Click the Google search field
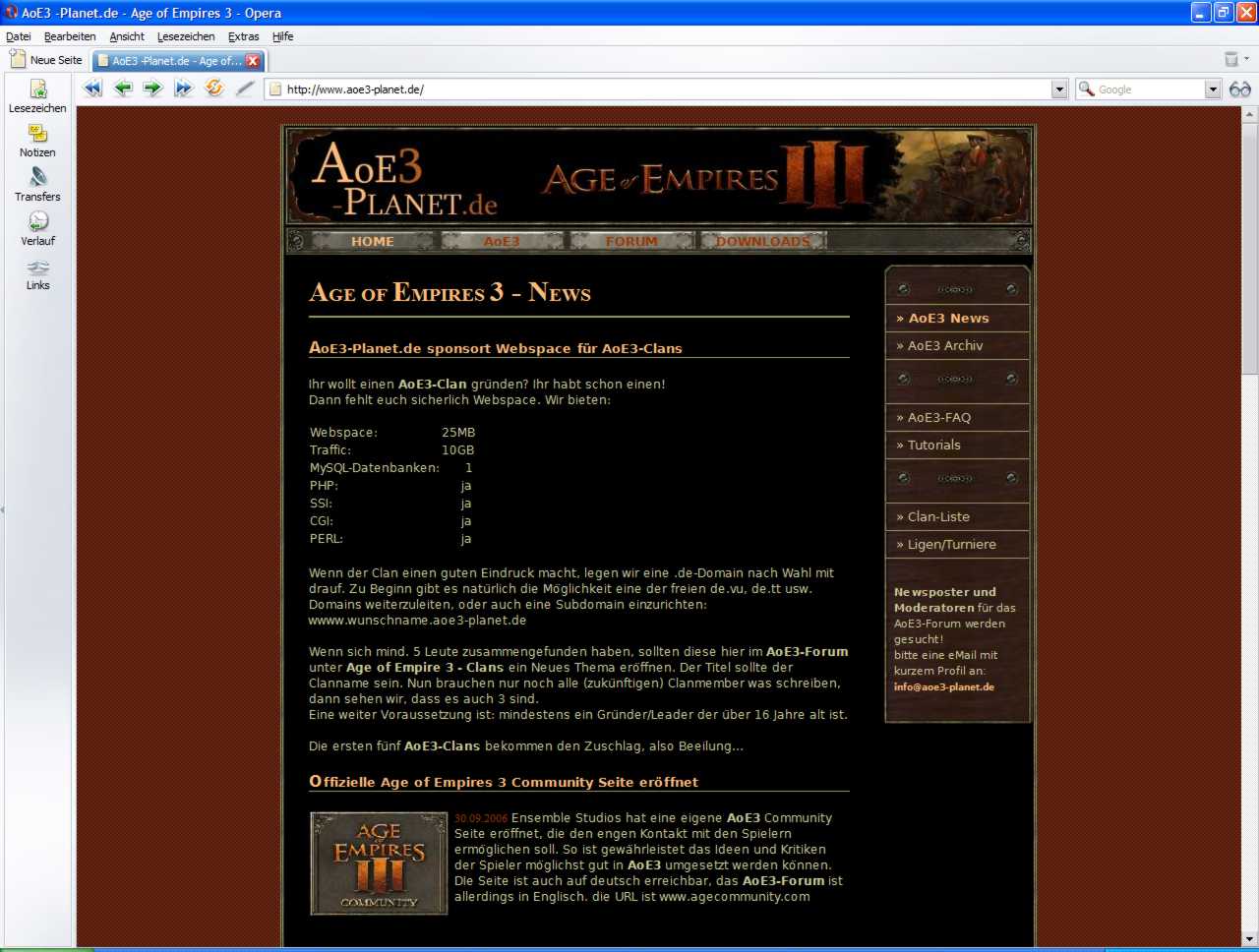The image size is (1259, 952). point(1150,89)
